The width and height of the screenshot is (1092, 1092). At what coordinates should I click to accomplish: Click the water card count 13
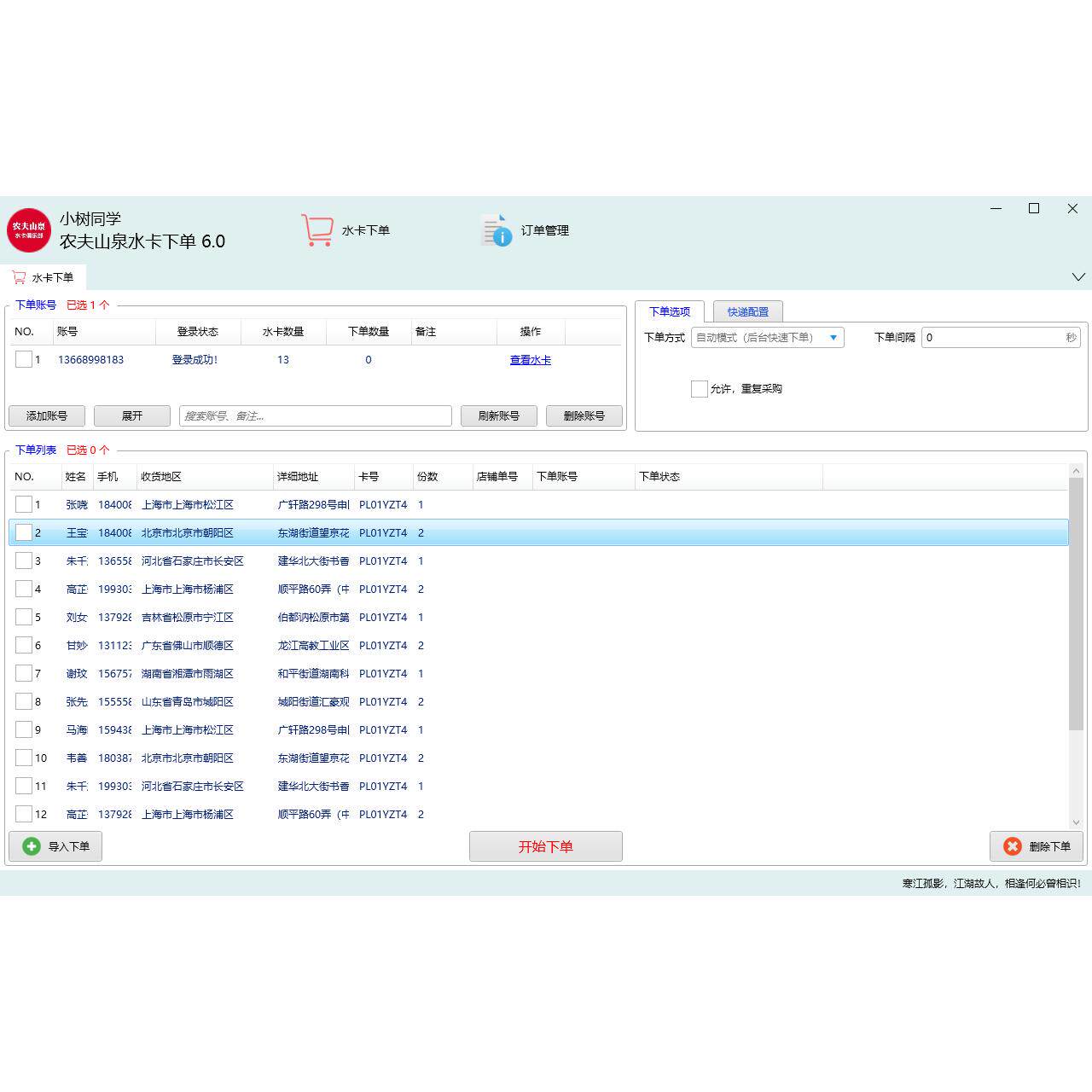click(x=283, y=360)
